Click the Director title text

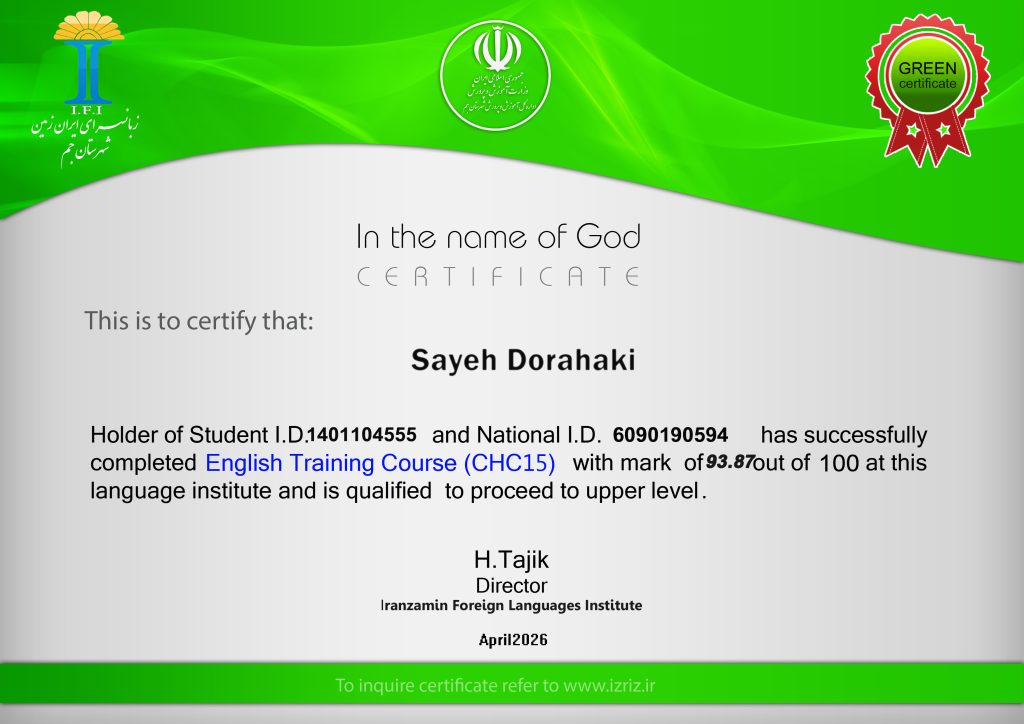pos(511,586)
